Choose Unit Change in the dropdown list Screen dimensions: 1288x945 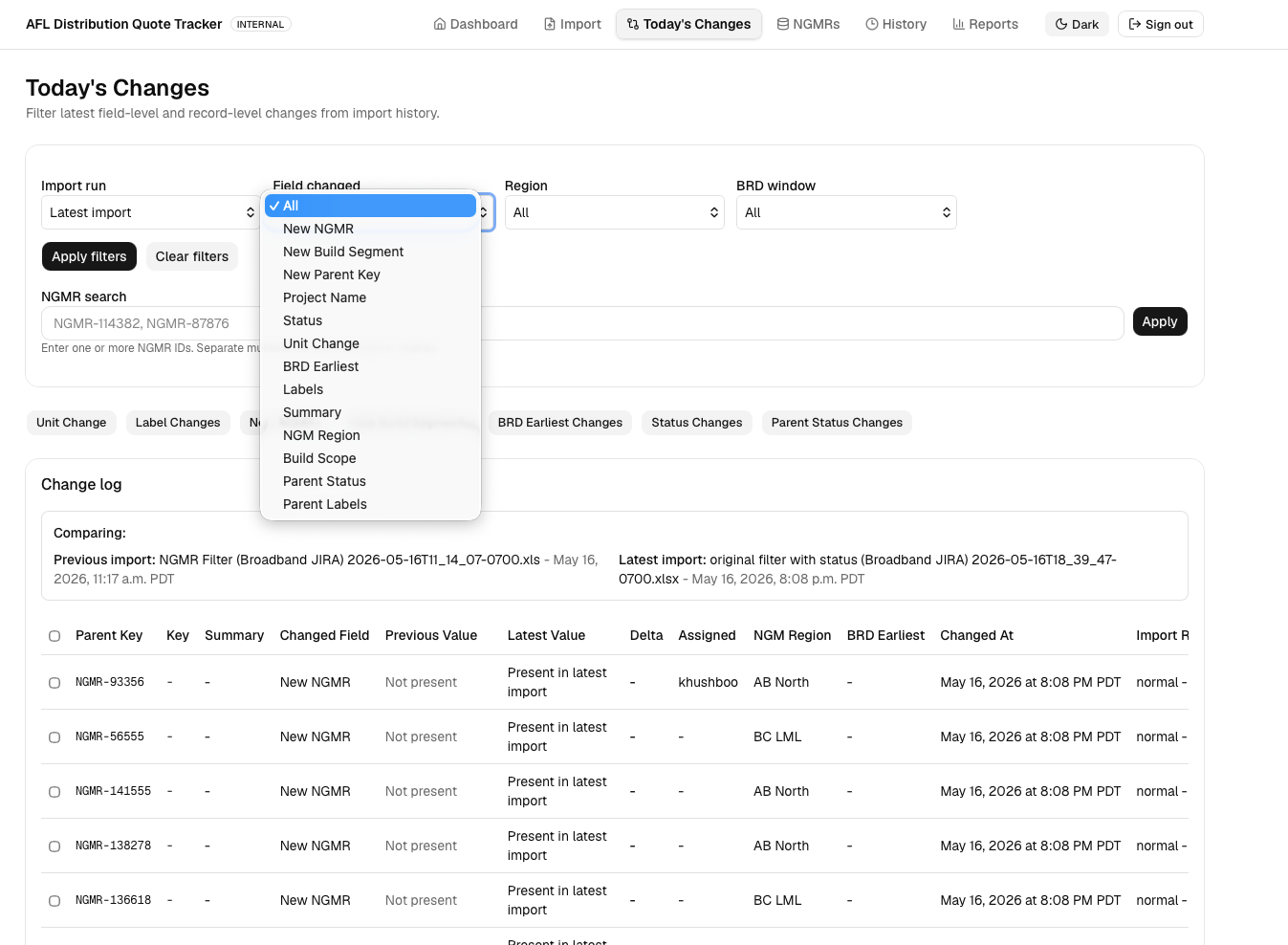coord(370,343)
